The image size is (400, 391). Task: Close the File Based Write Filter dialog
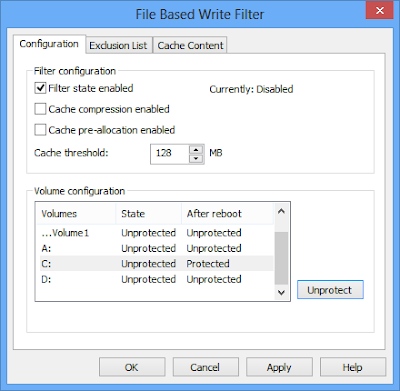click(x=379, y=10)
